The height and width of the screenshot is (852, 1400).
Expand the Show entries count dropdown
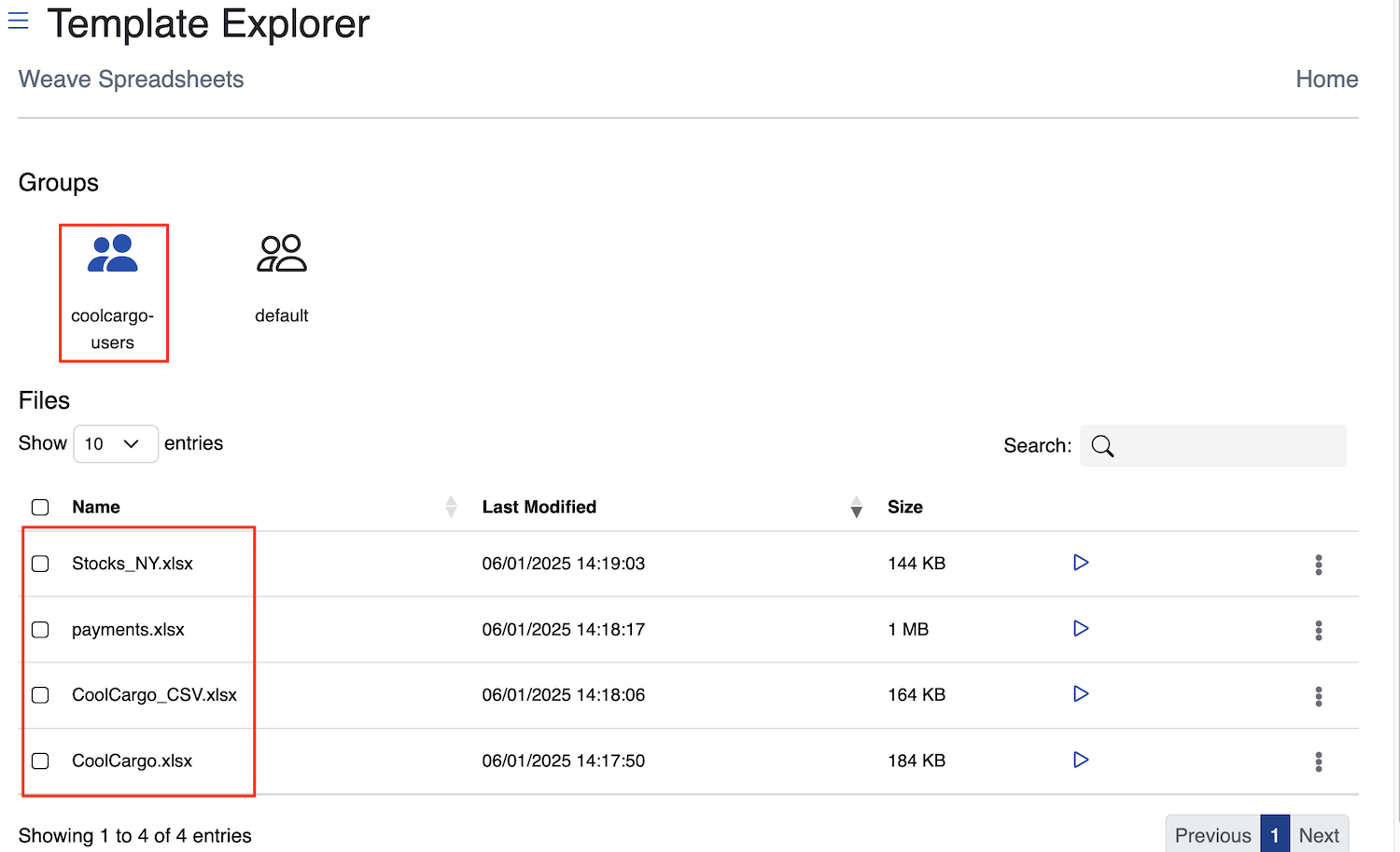click(115, 444)
